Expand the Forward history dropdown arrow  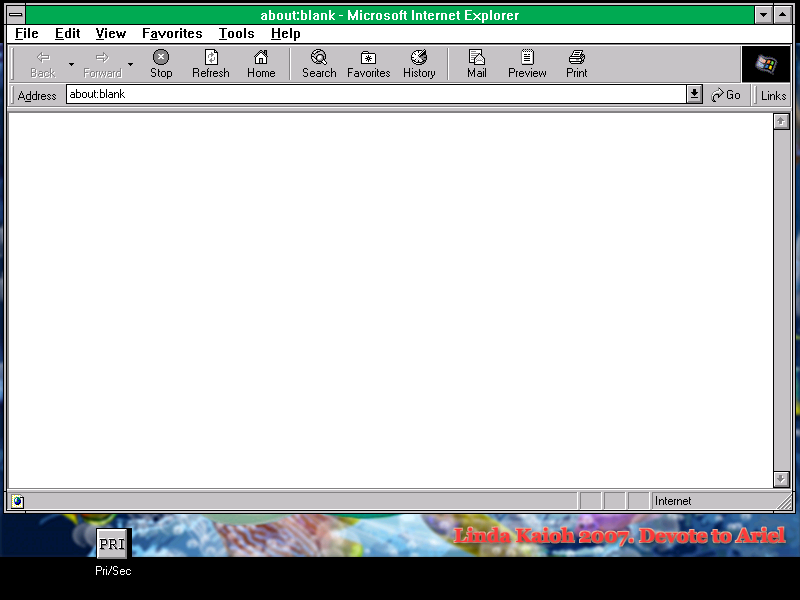pyautogui.click(x=131, y=64)
